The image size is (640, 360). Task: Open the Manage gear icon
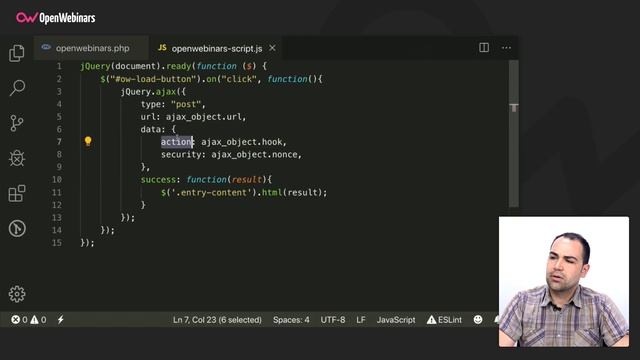(17, 294)
